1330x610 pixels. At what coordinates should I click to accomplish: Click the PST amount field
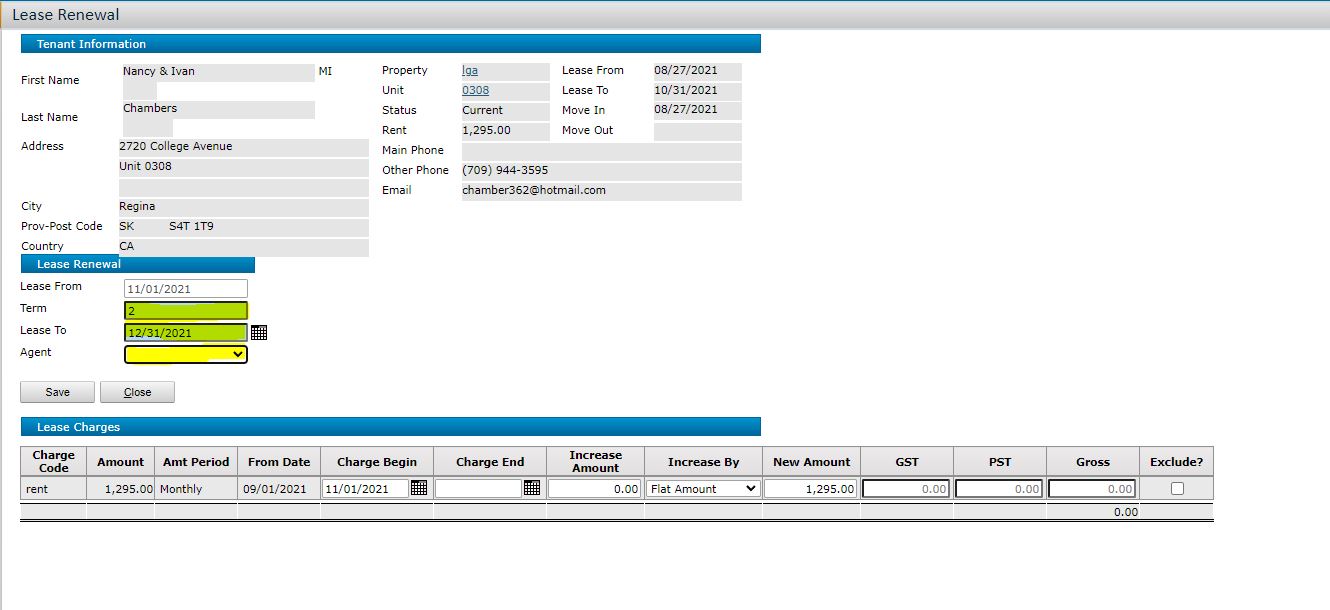tap(999, 488)
